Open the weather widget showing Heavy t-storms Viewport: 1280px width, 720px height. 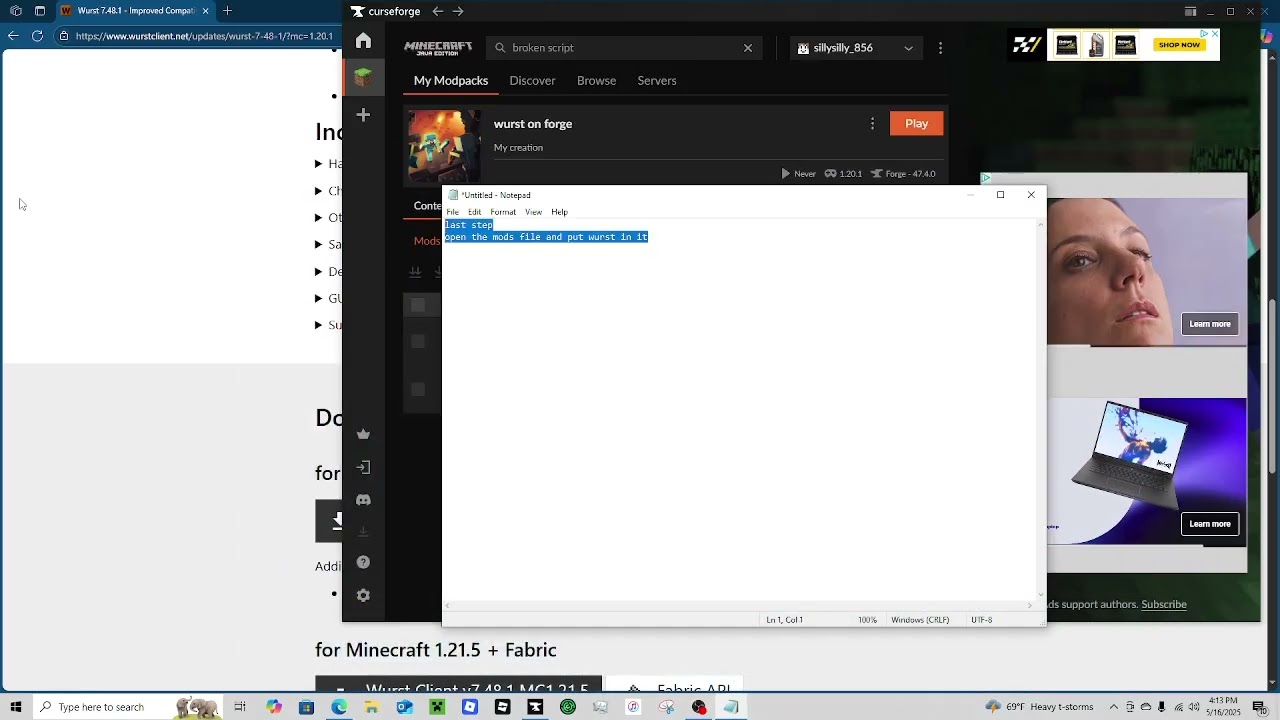click(x=1039, y=707)
